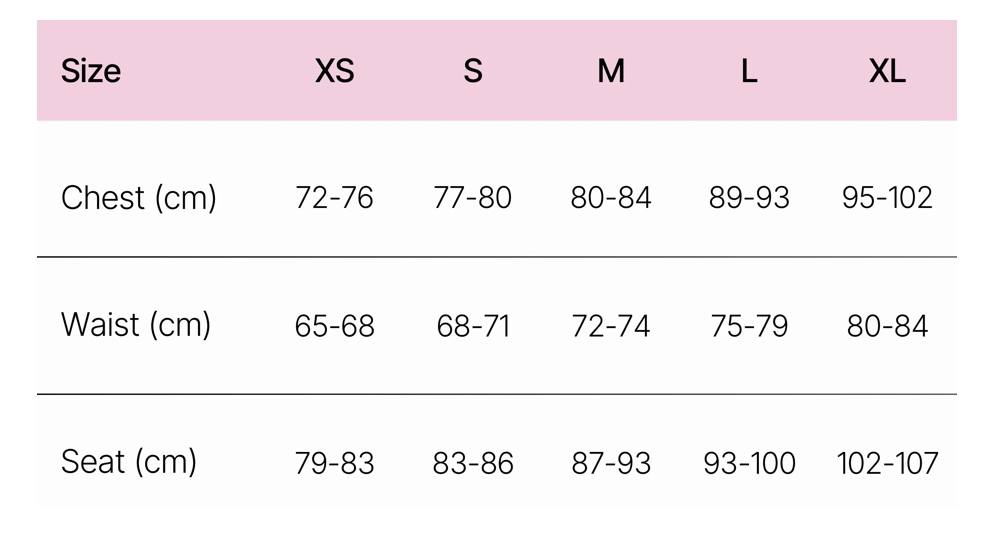The width and height of the screenshot is (996, 534).
Task: Click the Seat (cm) row label
Action: pos(129,462)
